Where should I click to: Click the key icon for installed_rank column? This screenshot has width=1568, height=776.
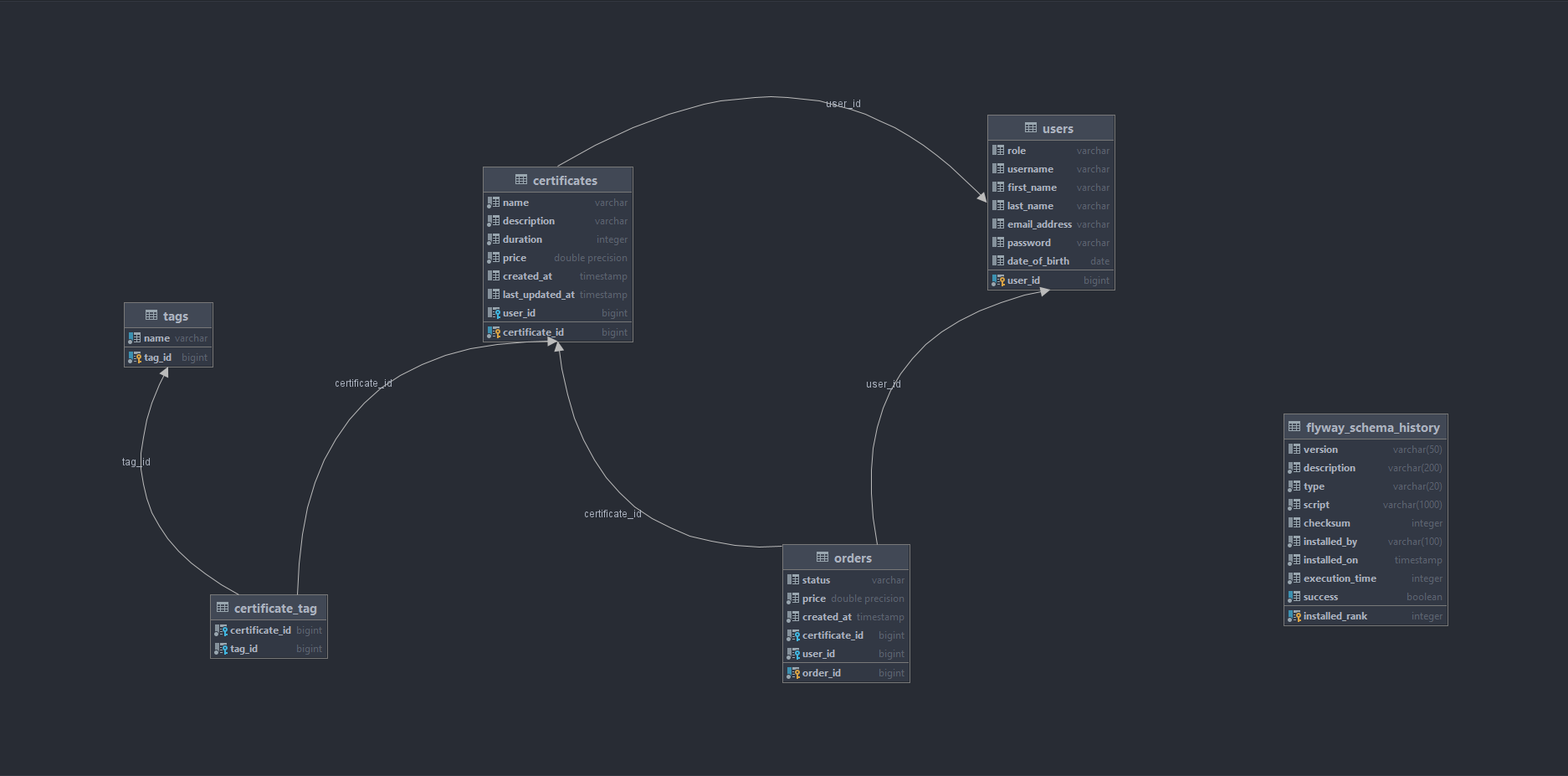coord(1294,616)
